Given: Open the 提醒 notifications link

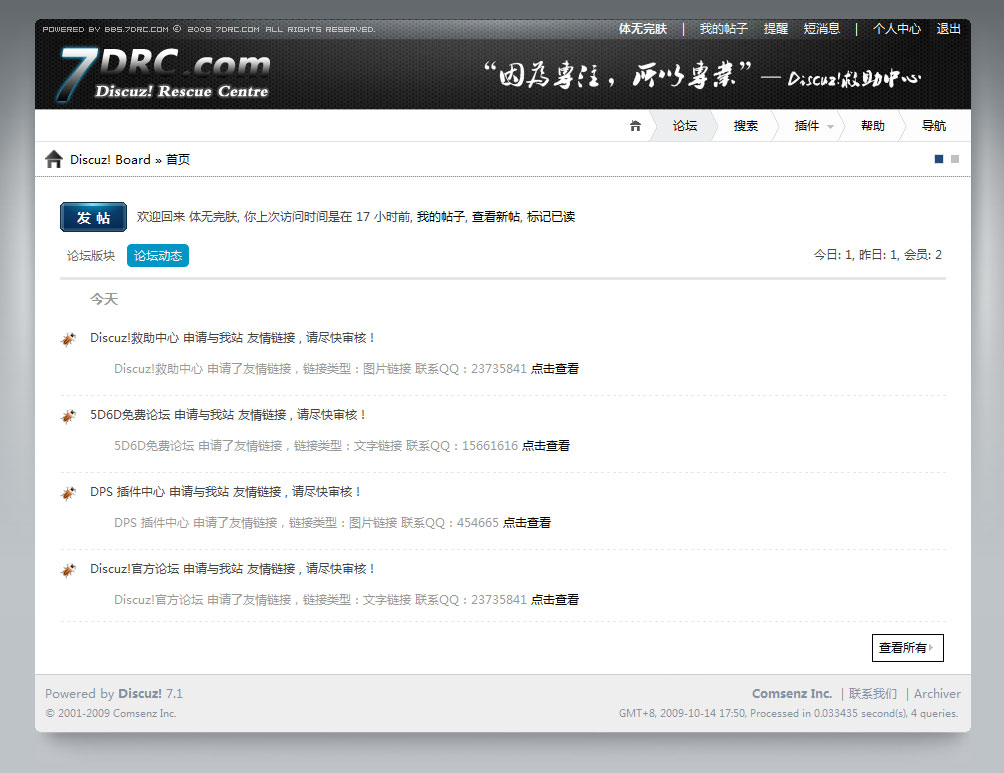Looking at the screenshot, I should pos(775,29).
